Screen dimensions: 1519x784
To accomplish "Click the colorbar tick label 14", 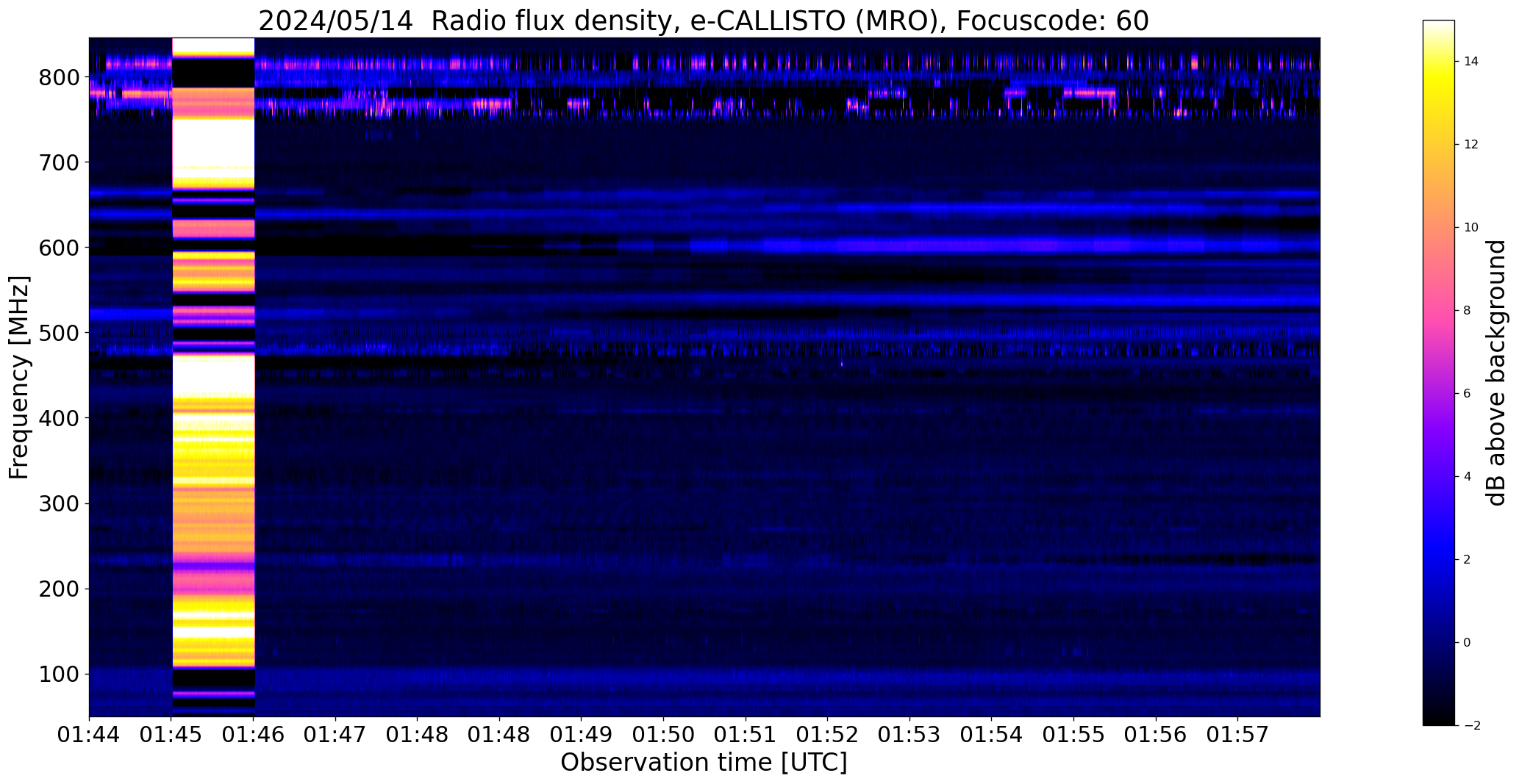I will tap(1471, 62).
